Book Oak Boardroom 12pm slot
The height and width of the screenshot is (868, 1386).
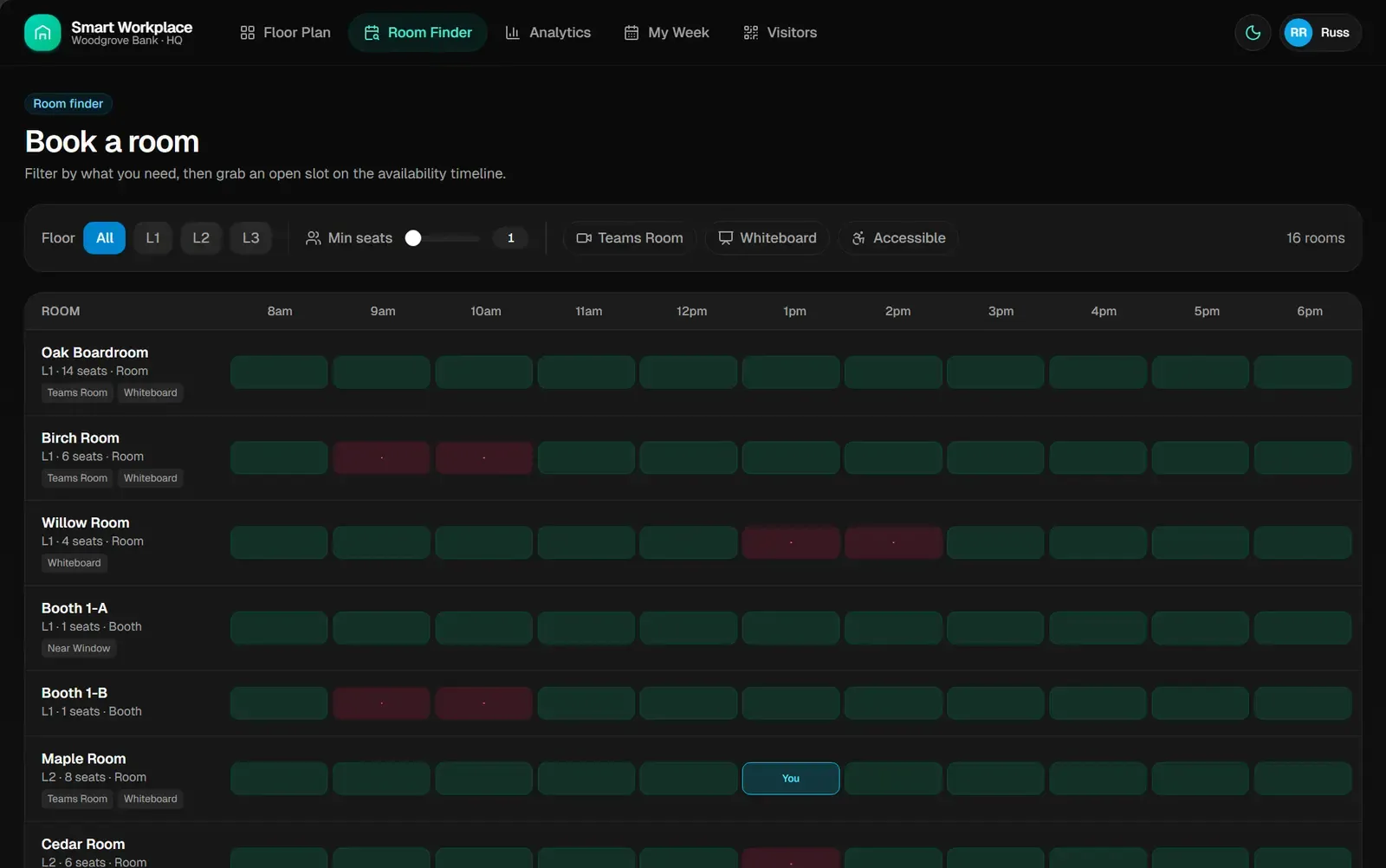[689, 372]
